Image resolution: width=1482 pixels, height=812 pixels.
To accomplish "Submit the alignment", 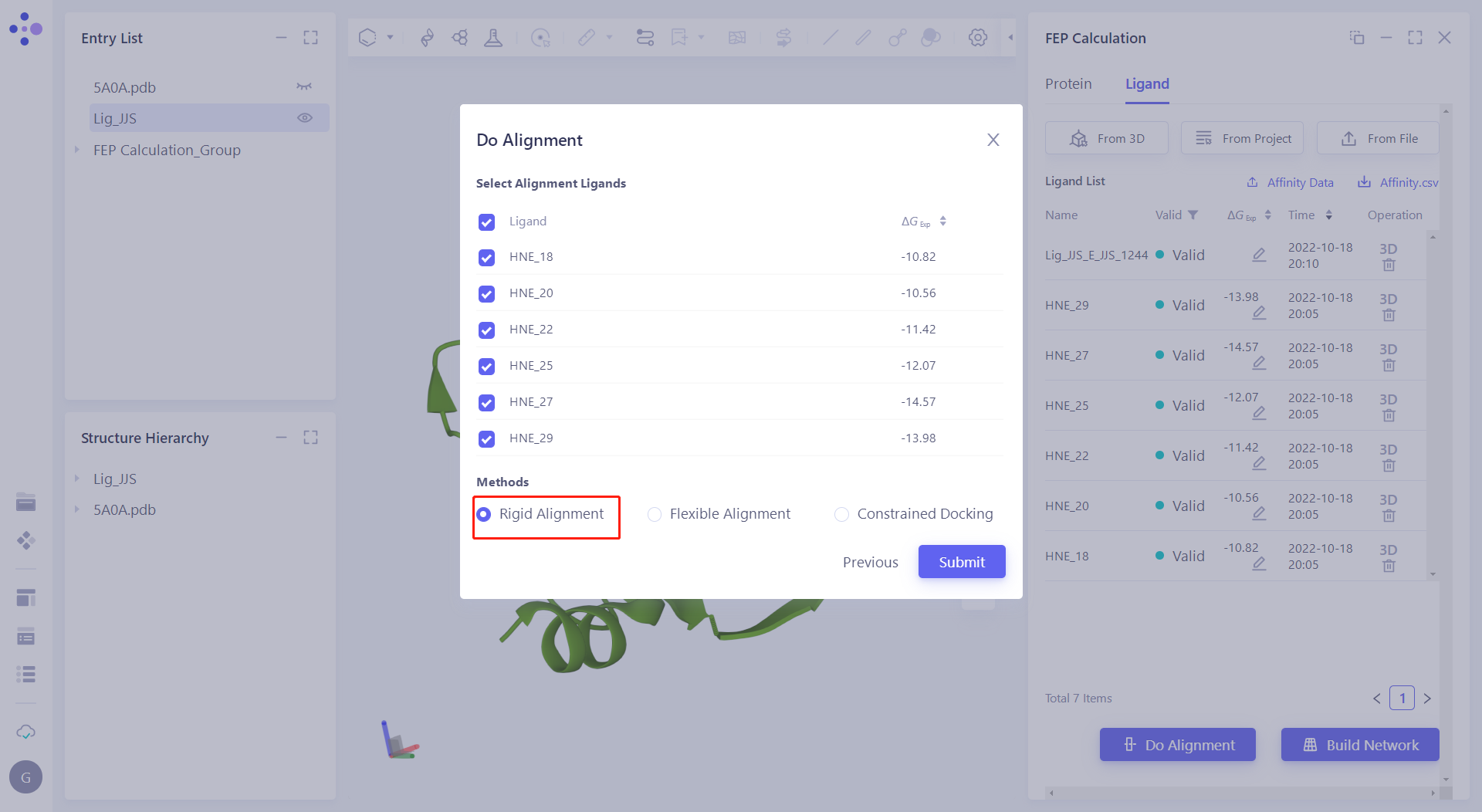I will (961, 562).
